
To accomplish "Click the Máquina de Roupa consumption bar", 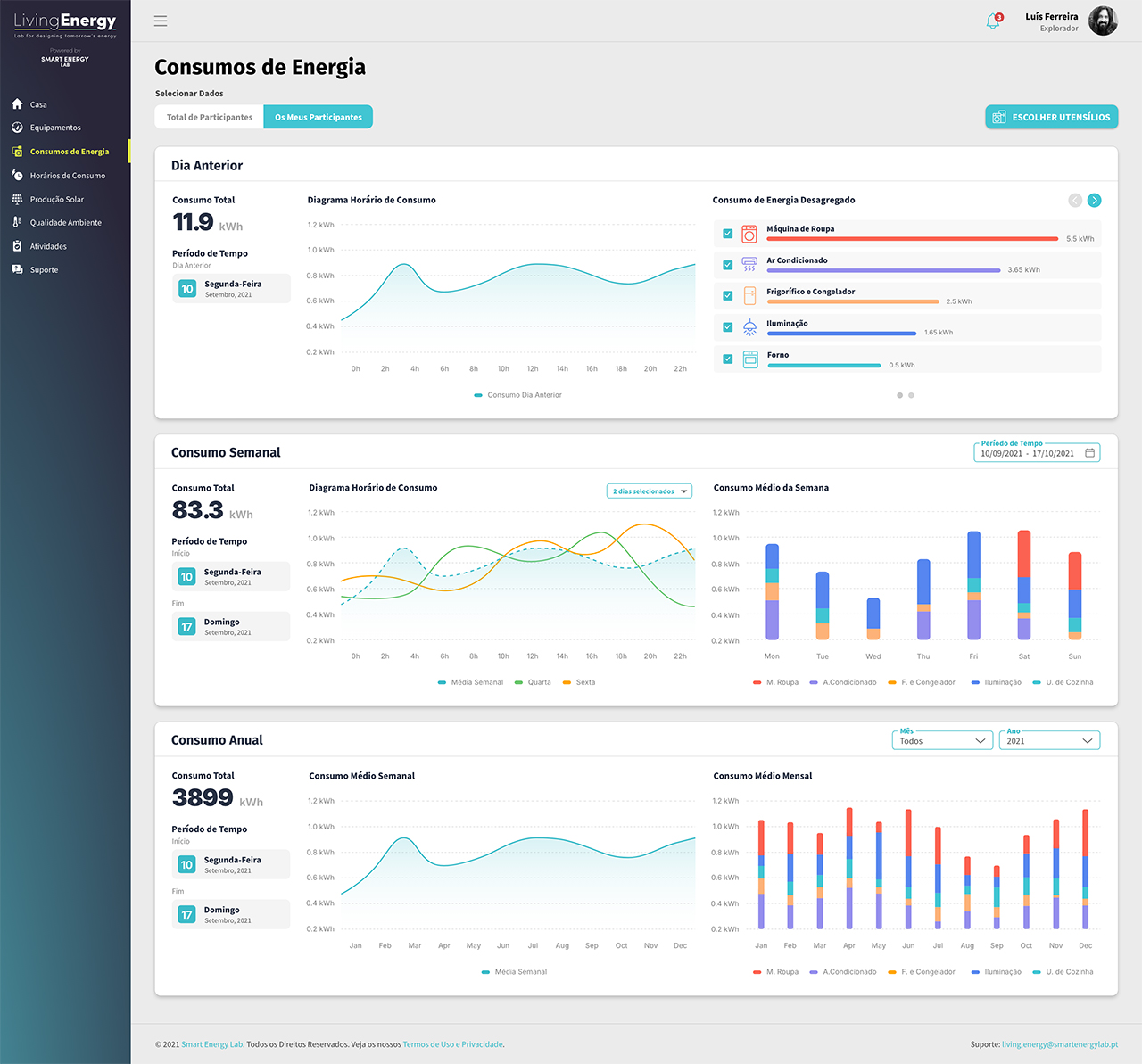I will (912, 239).
